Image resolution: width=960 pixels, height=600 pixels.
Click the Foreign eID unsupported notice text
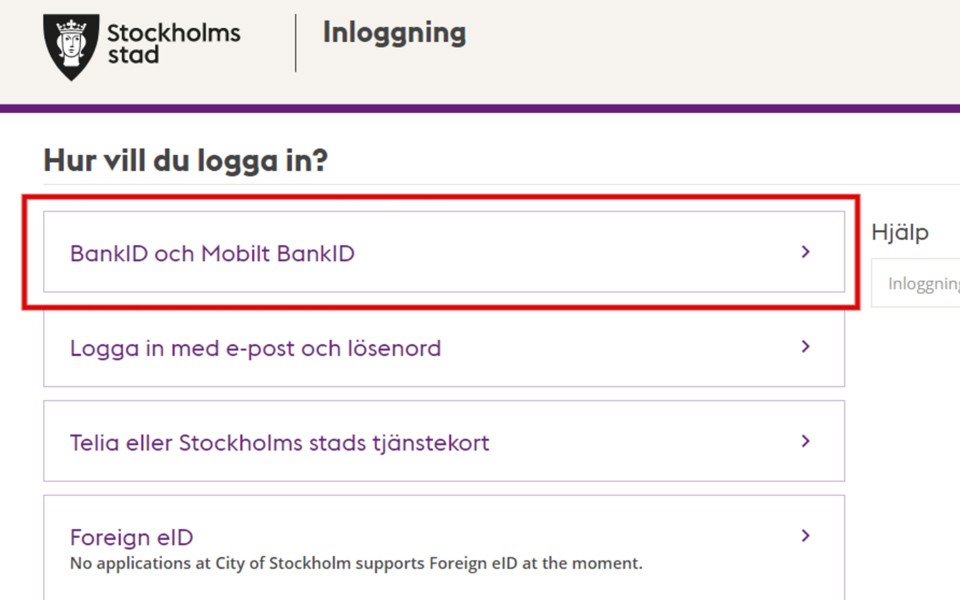[x=356, y=563]
